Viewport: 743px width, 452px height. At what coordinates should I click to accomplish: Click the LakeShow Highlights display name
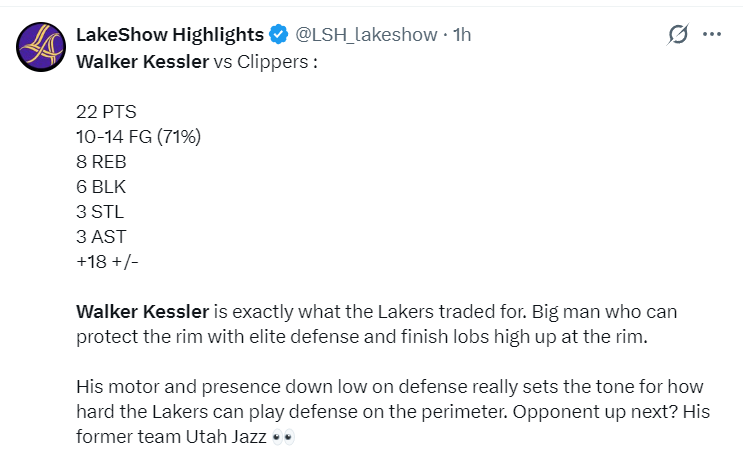tap(170, 35)
